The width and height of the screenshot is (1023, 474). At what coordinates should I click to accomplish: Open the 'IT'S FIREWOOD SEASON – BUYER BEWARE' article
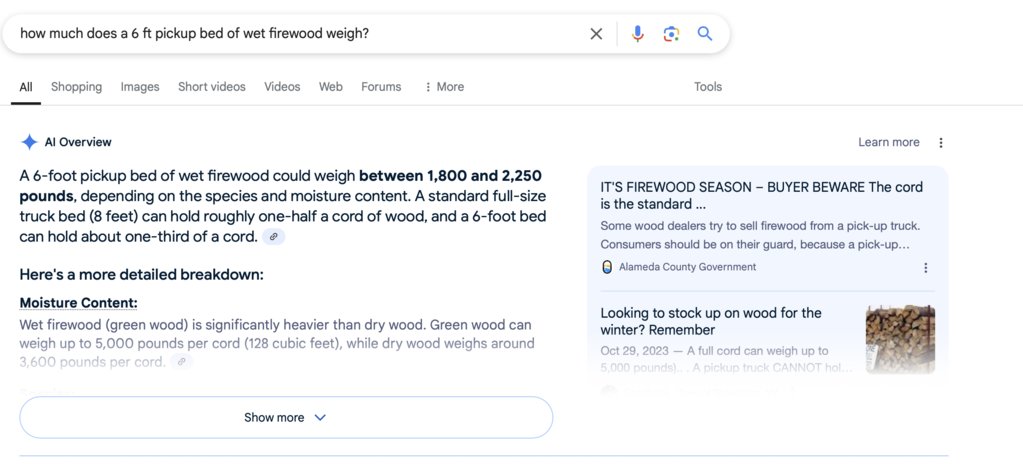coord(761,196)
